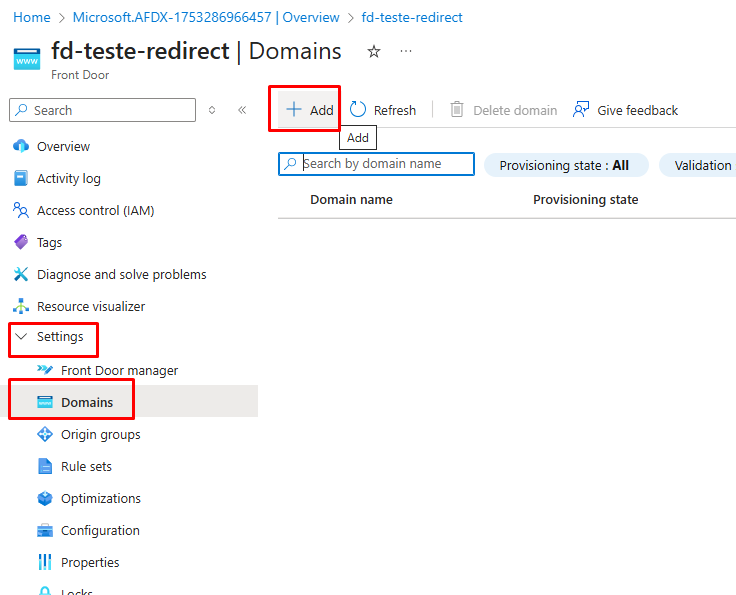Viewport: 736px width, 595px height.
Task: Open the Provisioning state : All filter
Action: (566, 165)
